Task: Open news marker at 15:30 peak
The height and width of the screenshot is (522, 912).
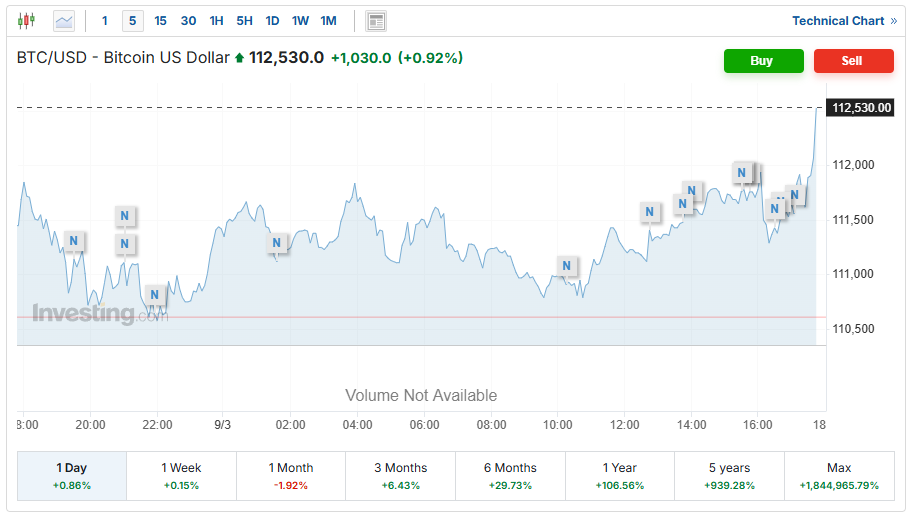Action: [x=742, y=172]
